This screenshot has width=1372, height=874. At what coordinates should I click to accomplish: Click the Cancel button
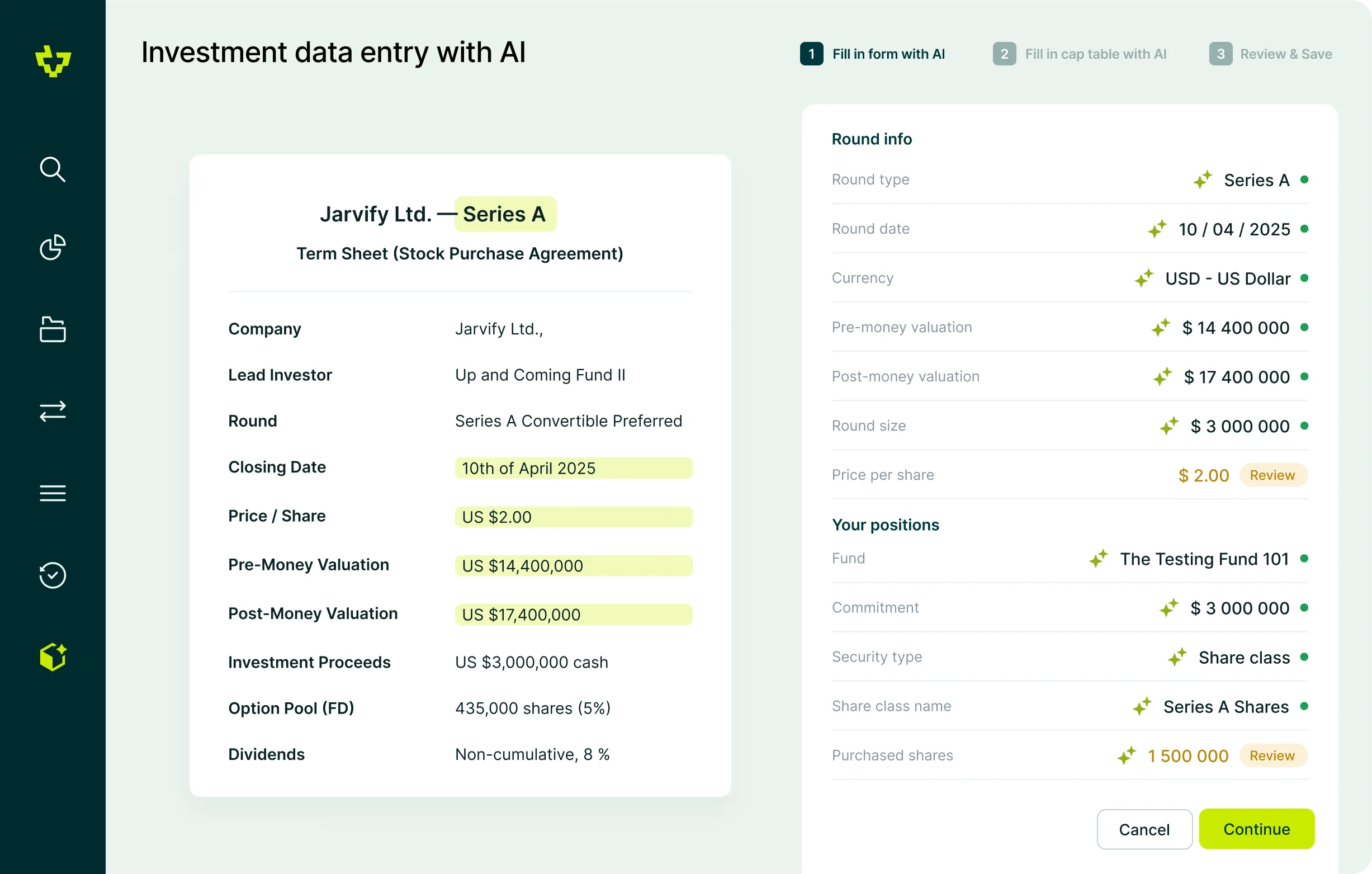coord(1144,829)
